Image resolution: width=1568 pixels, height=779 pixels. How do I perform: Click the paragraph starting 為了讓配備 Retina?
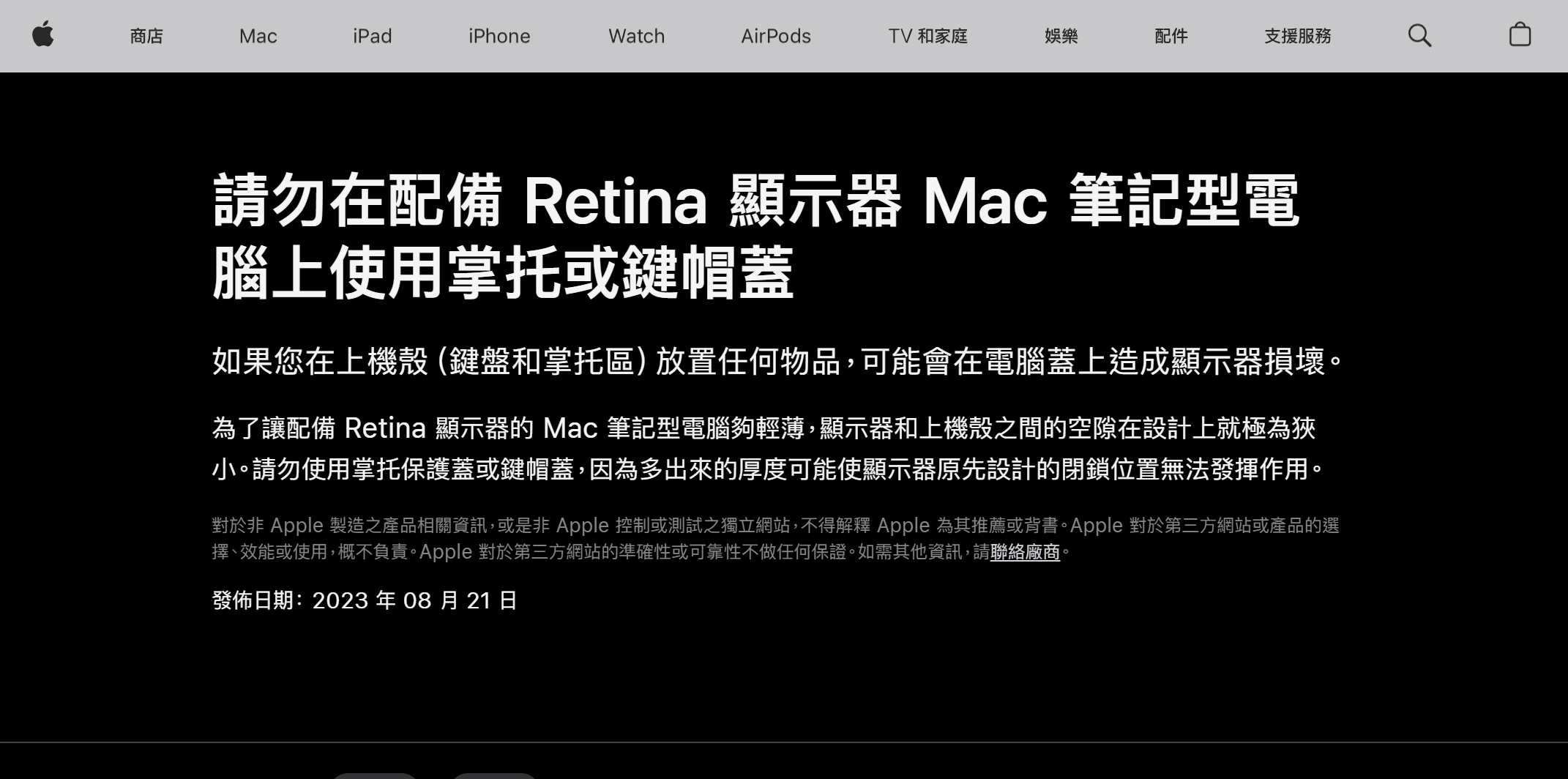[x=767, y=448]
